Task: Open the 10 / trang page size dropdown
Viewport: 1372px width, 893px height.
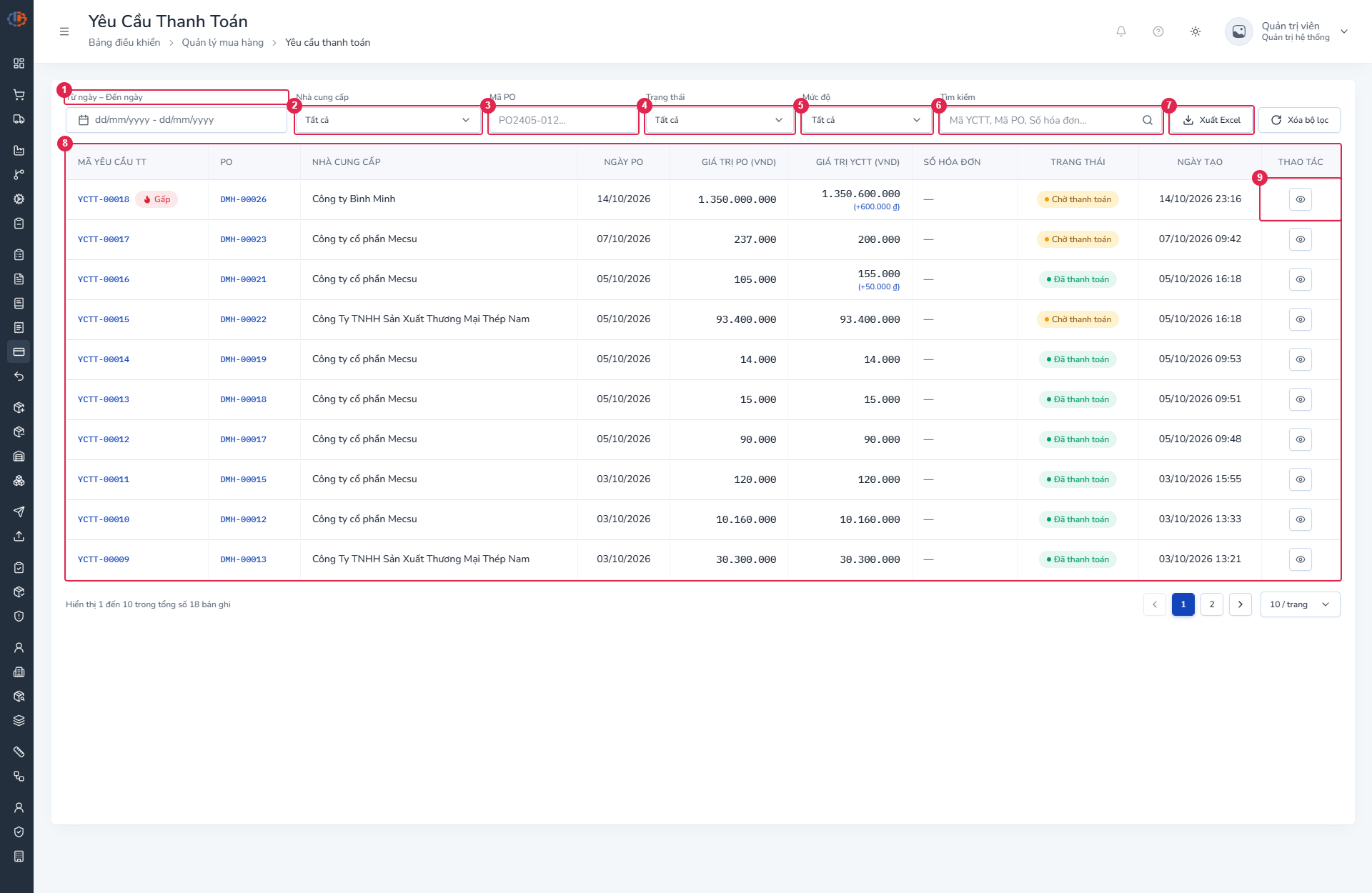Action: click(x=1301, y=604)
